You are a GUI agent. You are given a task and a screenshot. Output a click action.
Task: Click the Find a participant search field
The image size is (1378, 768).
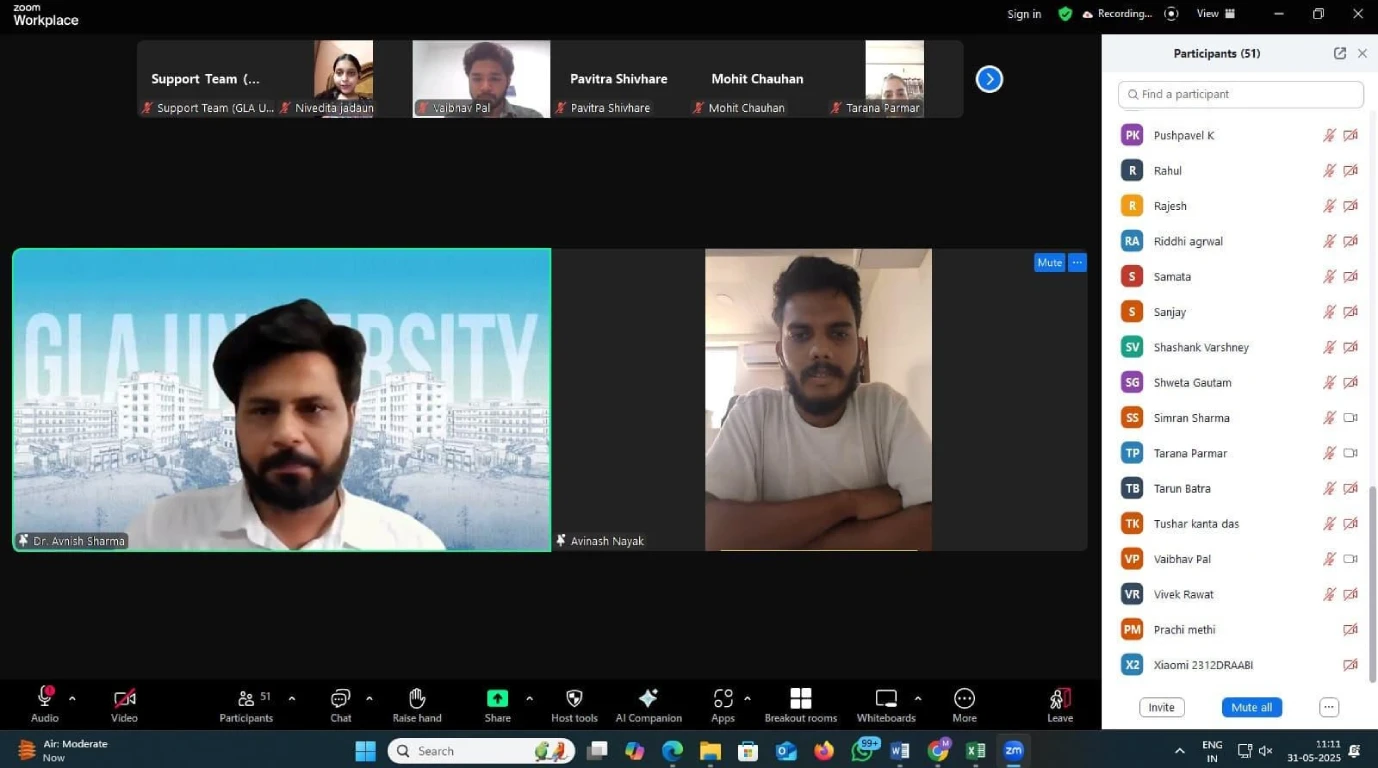[1240, 94]
